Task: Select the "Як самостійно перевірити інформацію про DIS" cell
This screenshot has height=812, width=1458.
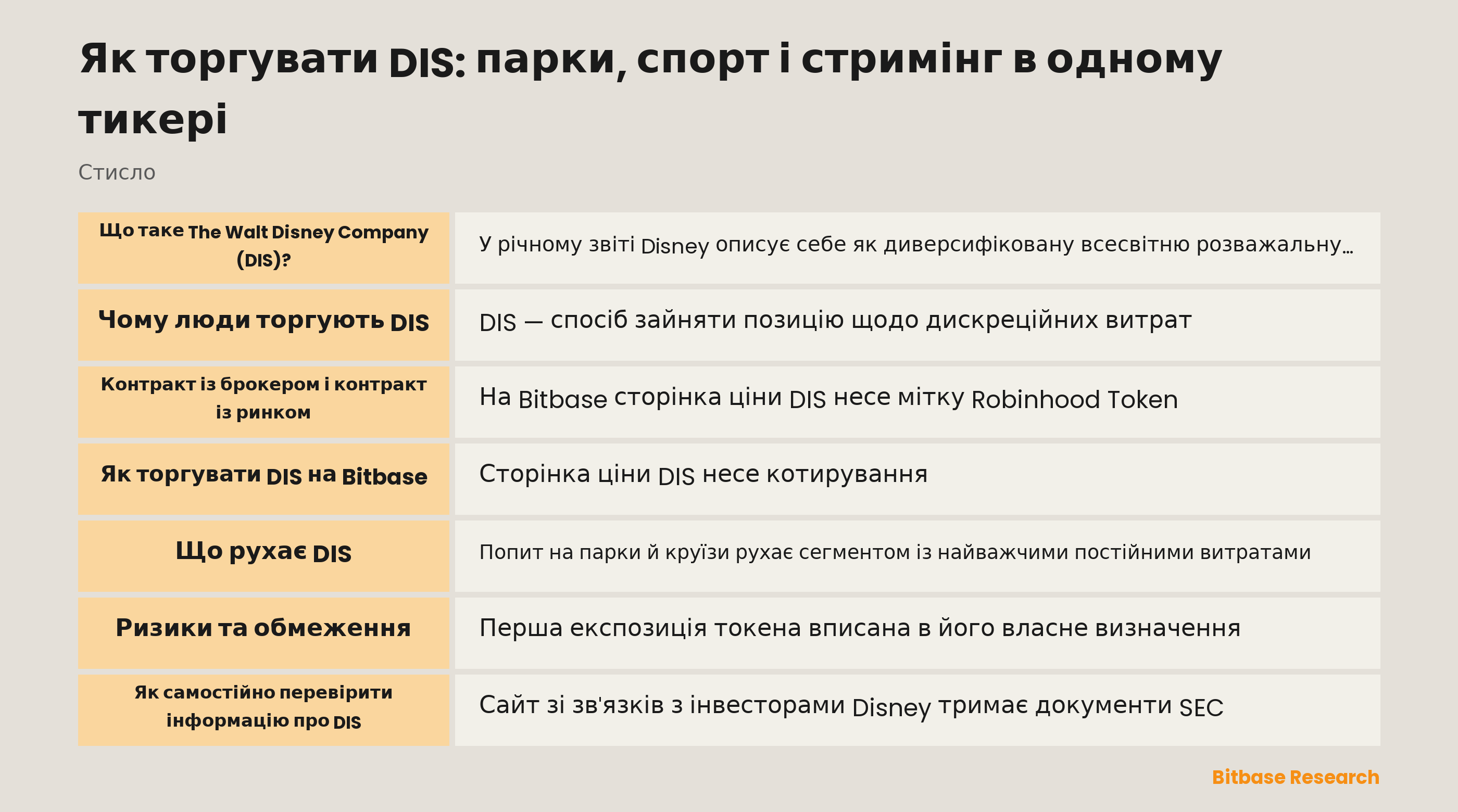Action: pos(263,709)
